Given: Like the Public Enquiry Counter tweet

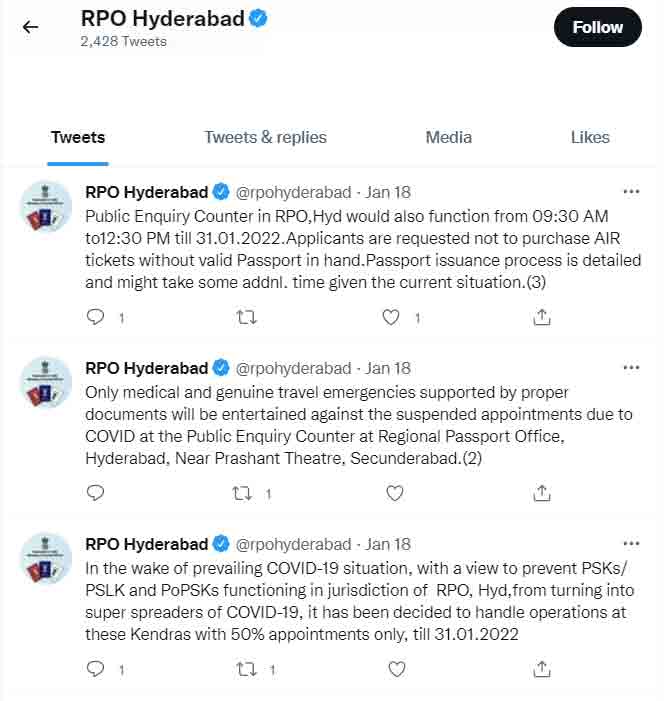Looking at the screenshot, I should click(391, 317).
